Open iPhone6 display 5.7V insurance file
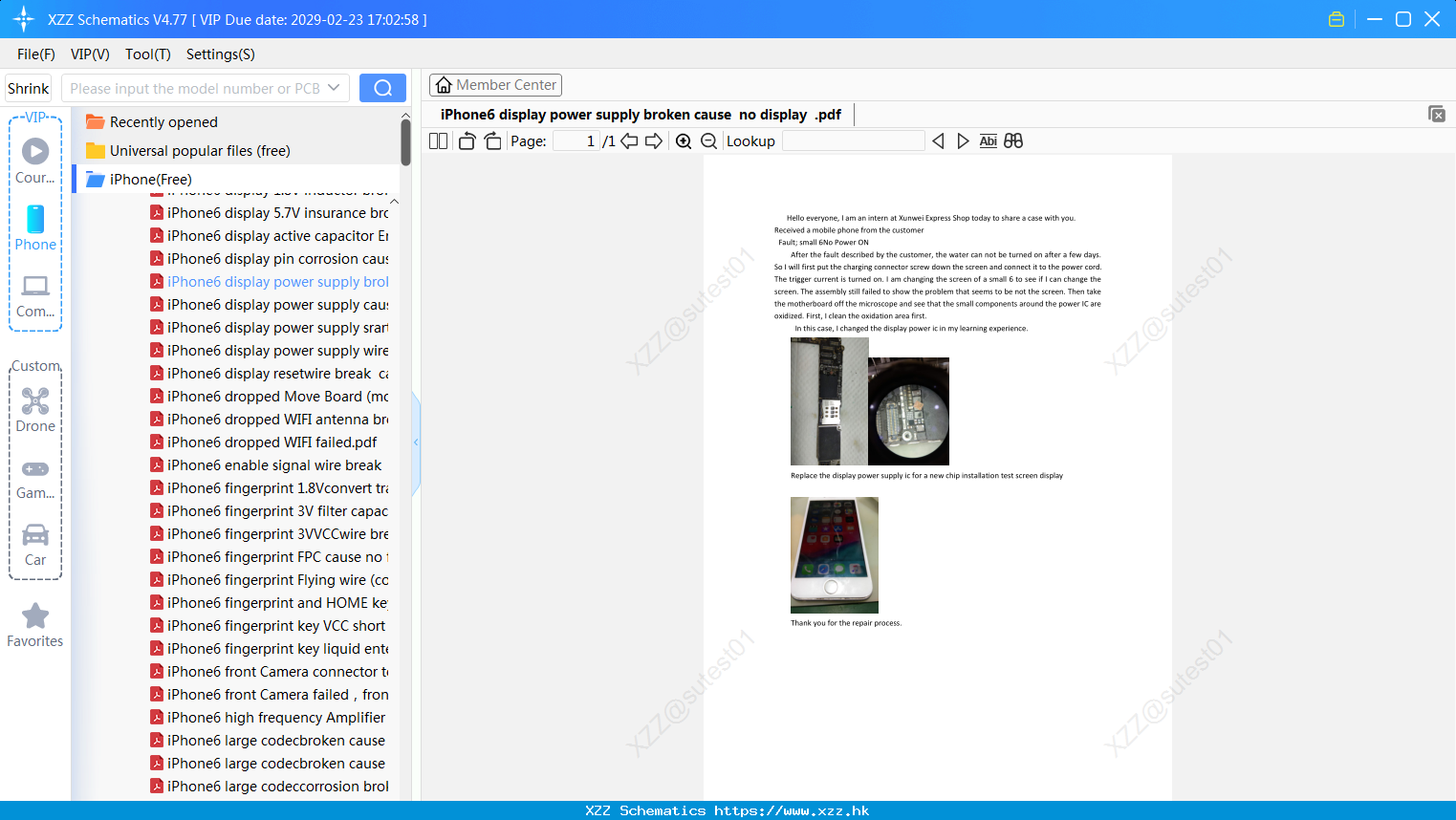This screenshot has width=1456, height=820. point(270,213)
